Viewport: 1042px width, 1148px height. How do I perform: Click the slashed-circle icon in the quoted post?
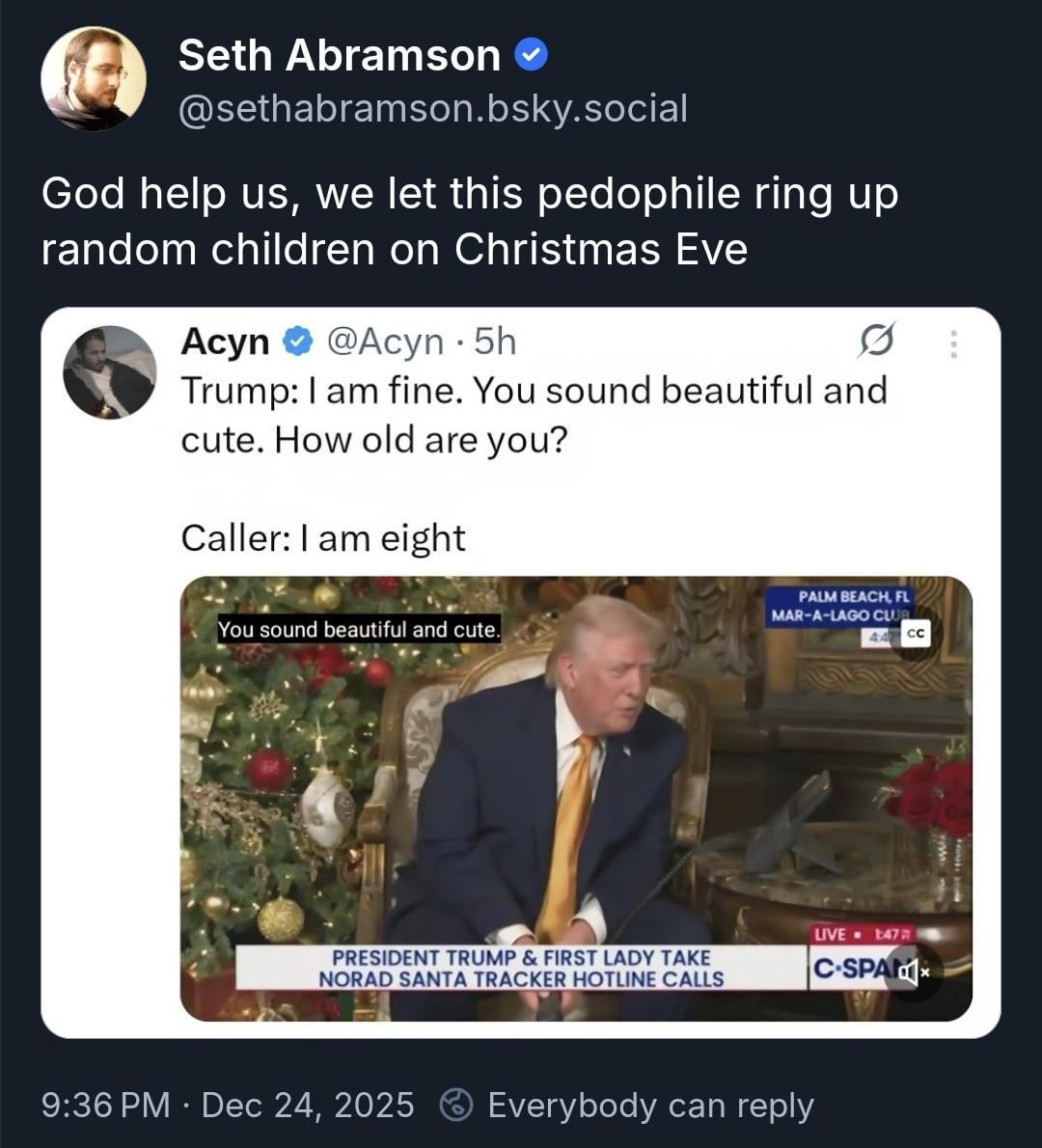click(875, 342)
